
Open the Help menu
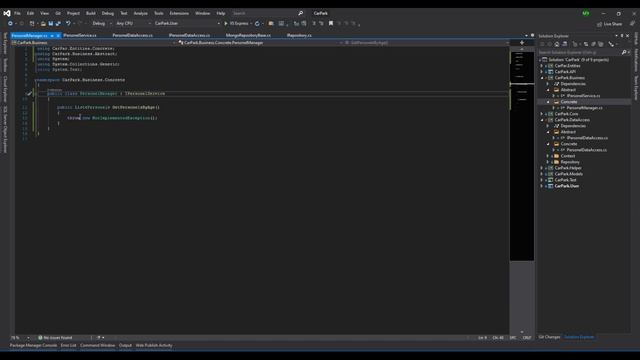click(221, 13)
